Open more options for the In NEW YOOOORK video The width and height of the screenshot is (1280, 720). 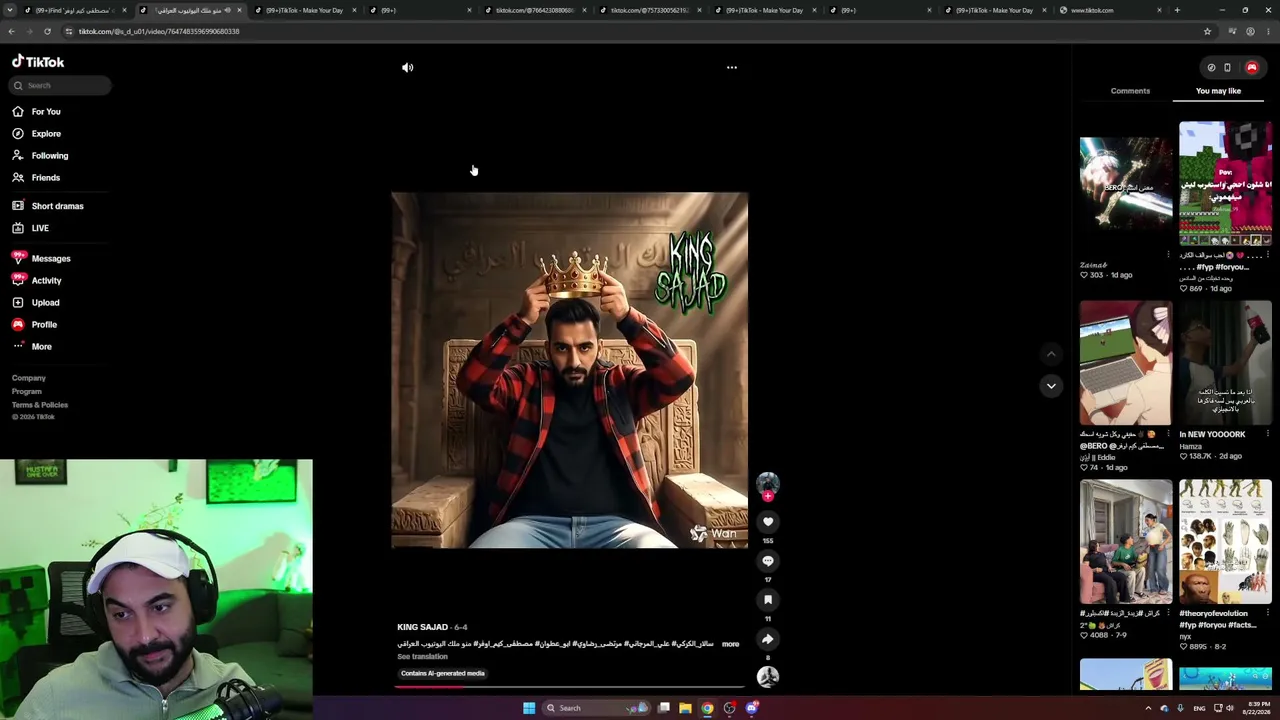(x=1267, y=434)
